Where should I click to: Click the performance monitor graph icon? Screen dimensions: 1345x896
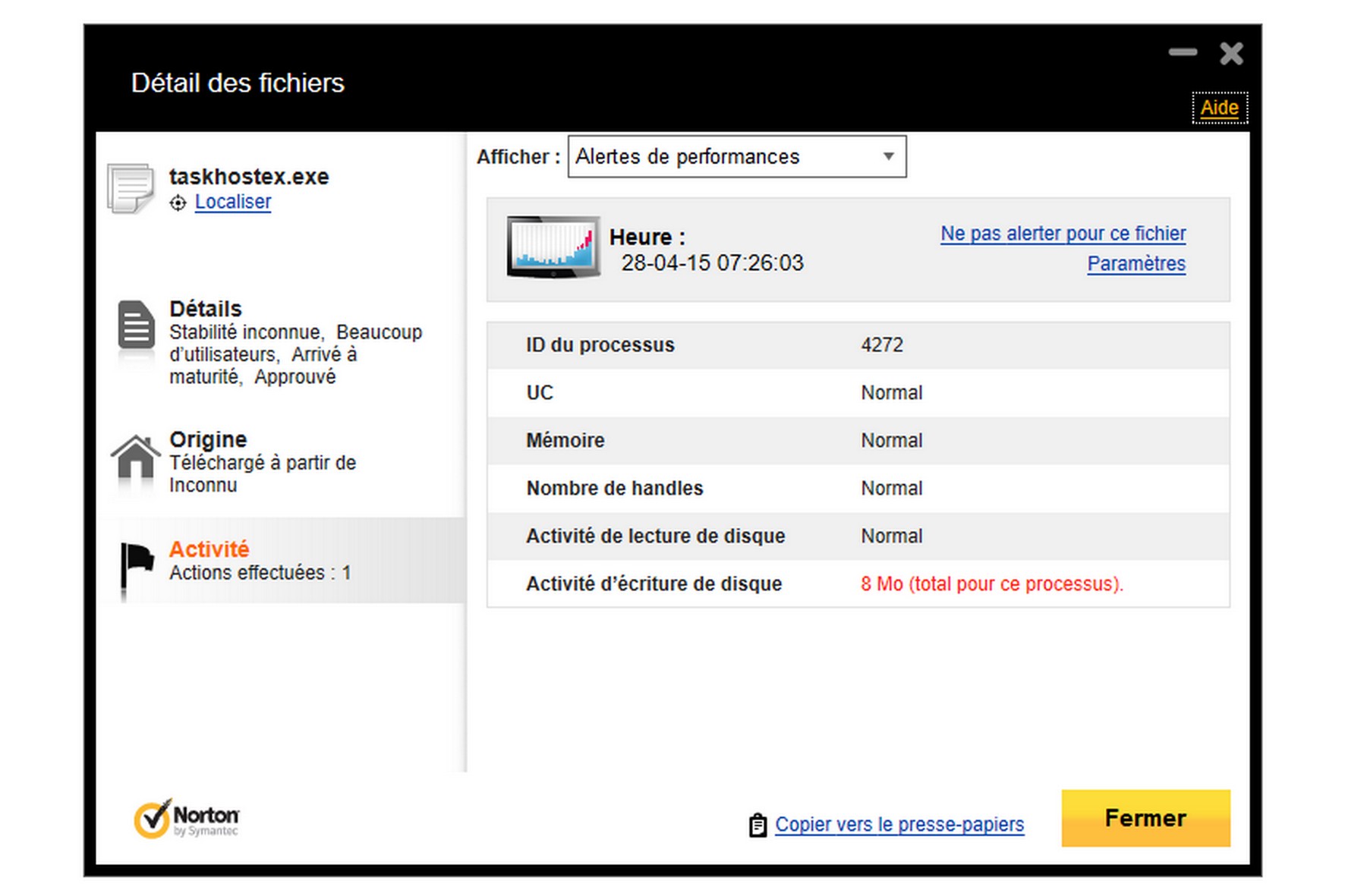point(553,247)
